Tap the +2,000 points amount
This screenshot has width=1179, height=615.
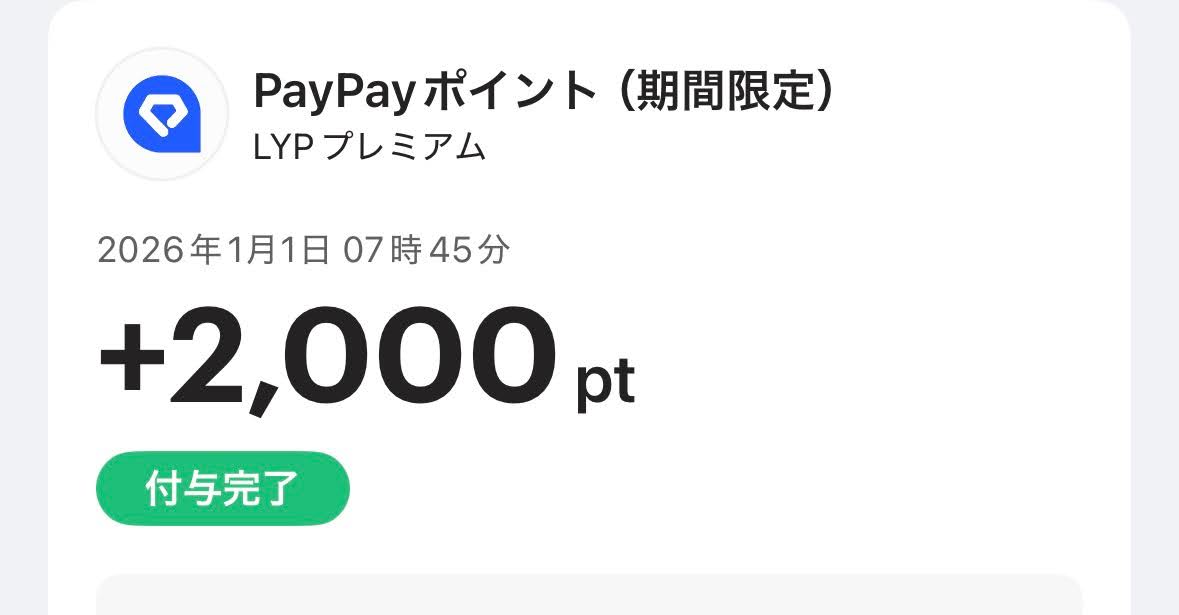(x=327, y=357)
